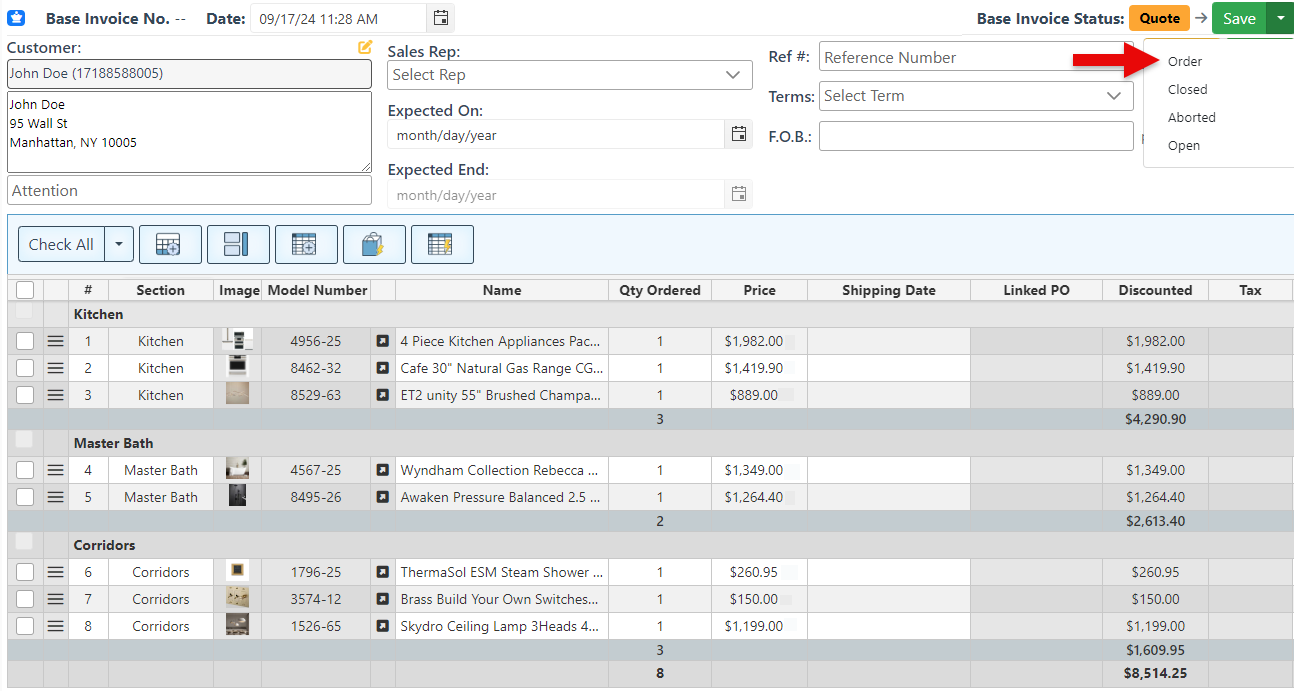
Task: Click the green Save button
Action: point(1239,18)
